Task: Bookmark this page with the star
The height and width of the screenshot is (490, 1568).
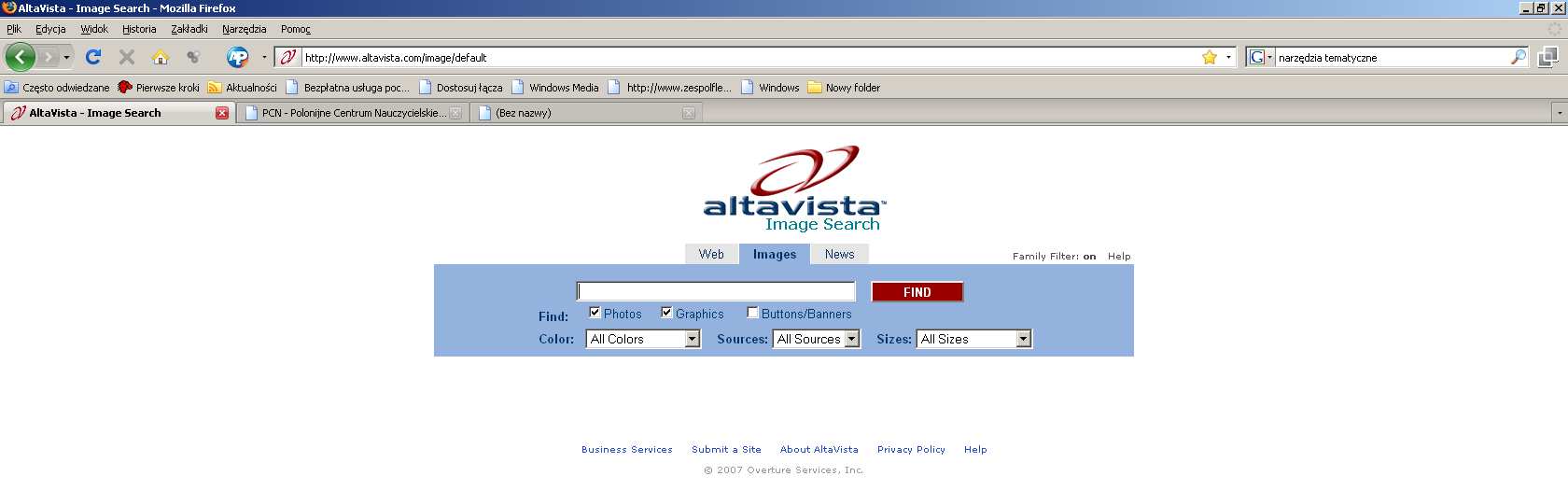Action: coord(1210,57)
